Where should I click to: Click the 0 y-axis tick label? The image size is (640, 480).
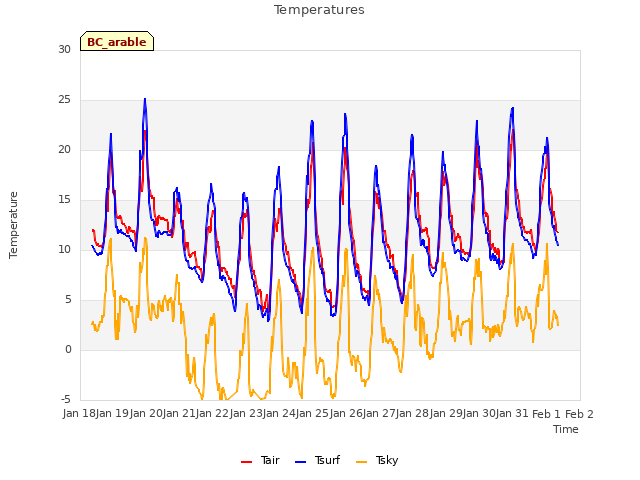(68, 350)
